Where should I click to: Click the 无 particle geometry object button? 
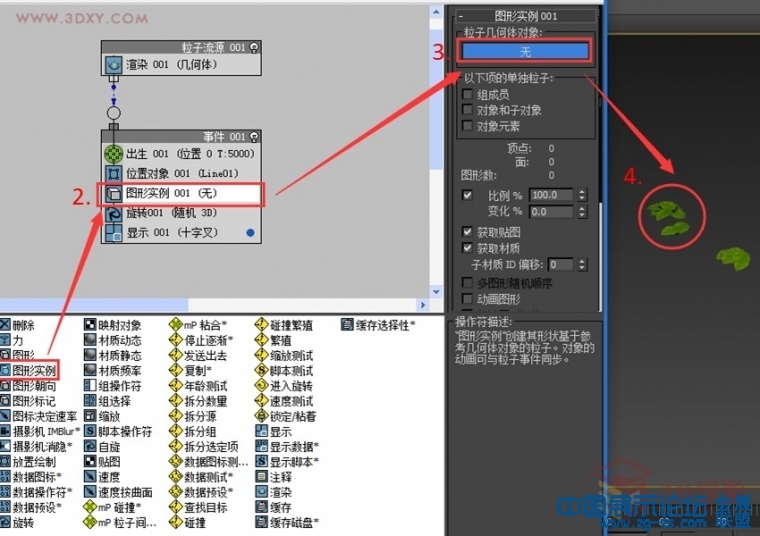[525, 51]
